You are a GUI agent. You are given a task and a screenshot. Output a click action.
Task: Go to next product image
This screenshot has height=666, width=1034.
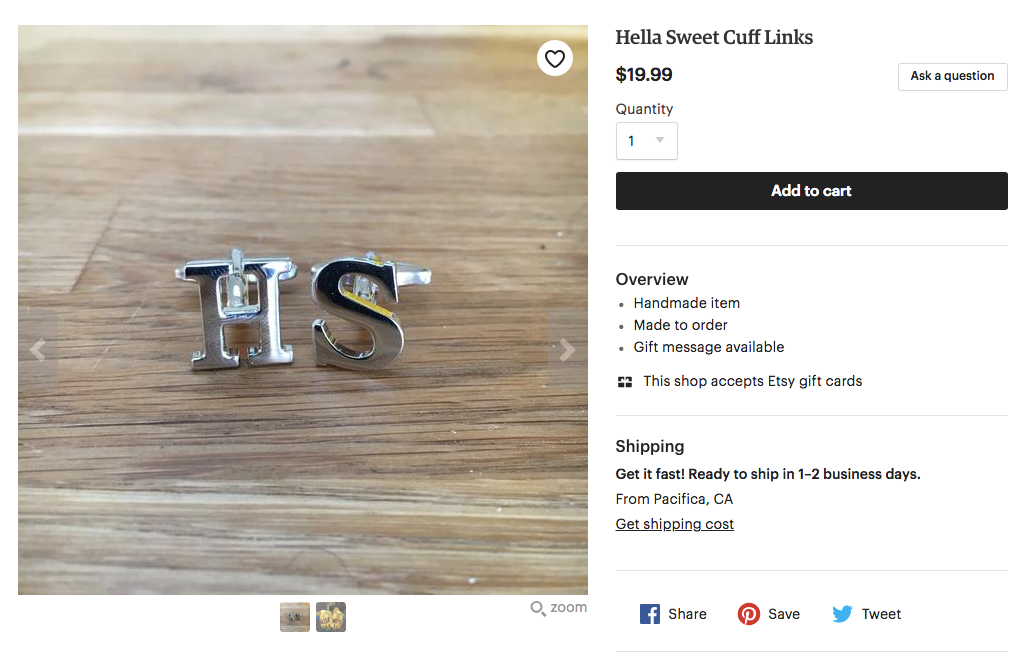(567, 350)
